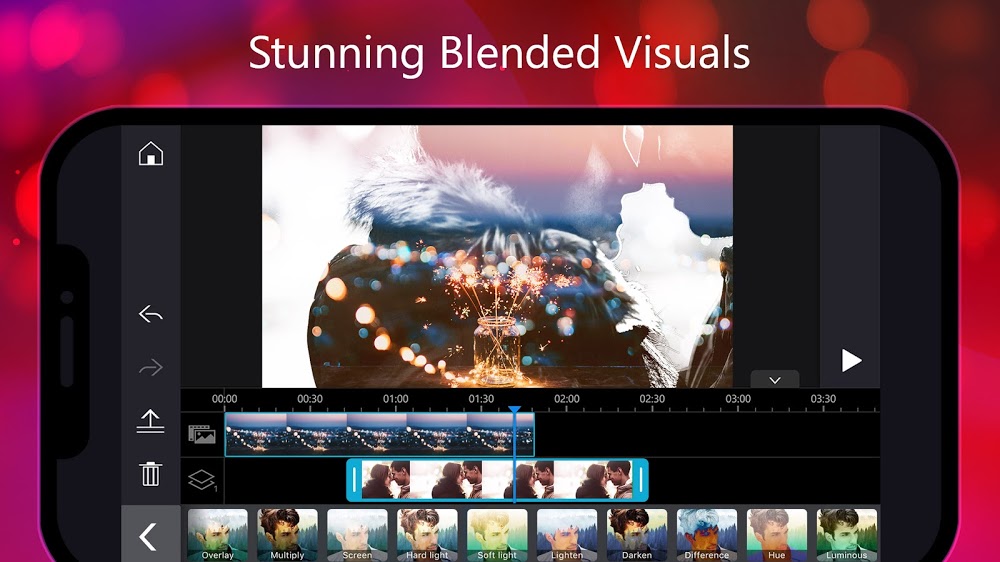Select the Screen blend mode
Image resolution: width=1000 pixels, height=562 pixels.
coord(357,535)
